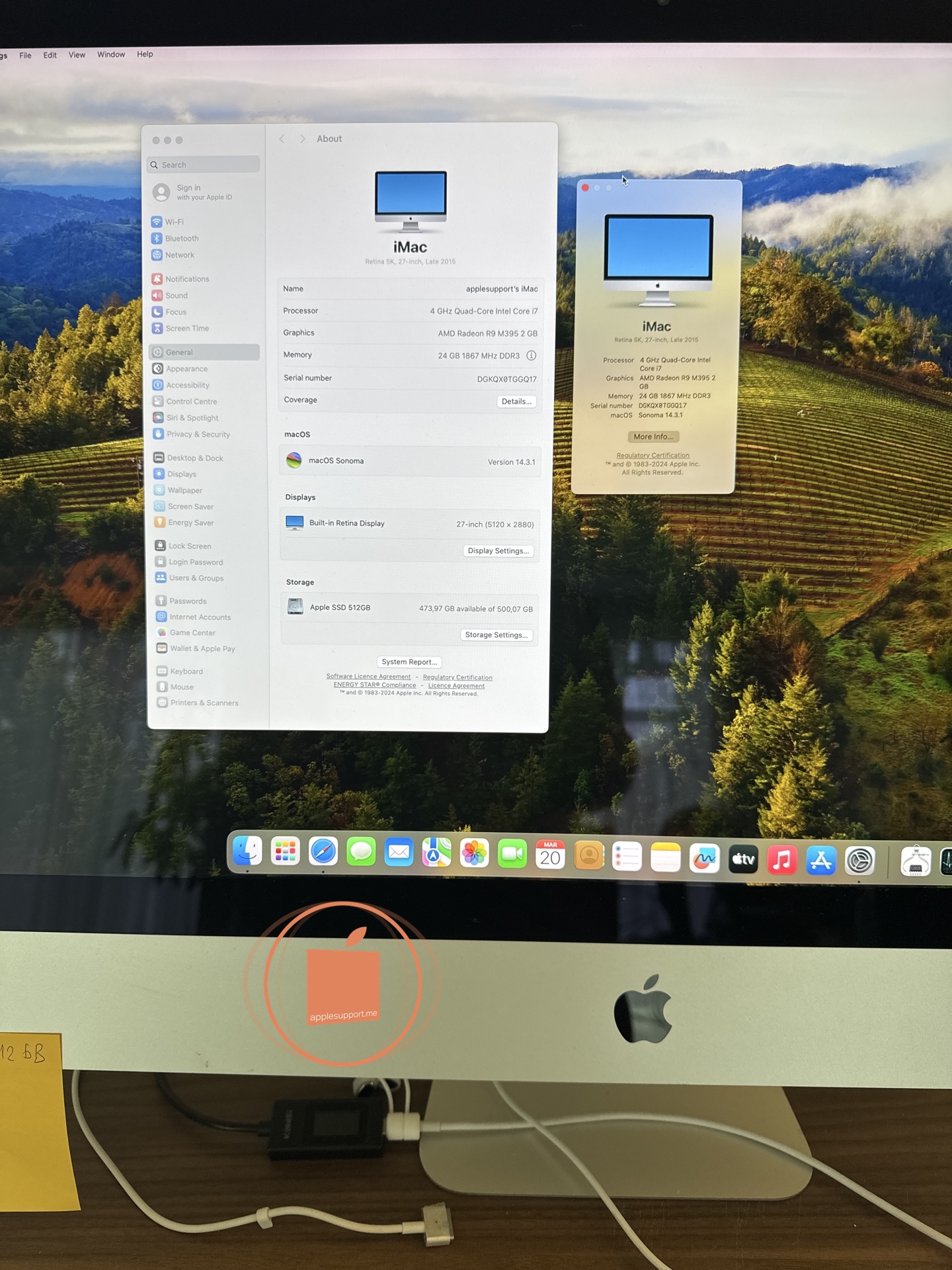Click the macOS Sonoma version row
Image resolution: width=952 pixels, height=1270 pixels.
pyautogui.click(x=410, y=461)
